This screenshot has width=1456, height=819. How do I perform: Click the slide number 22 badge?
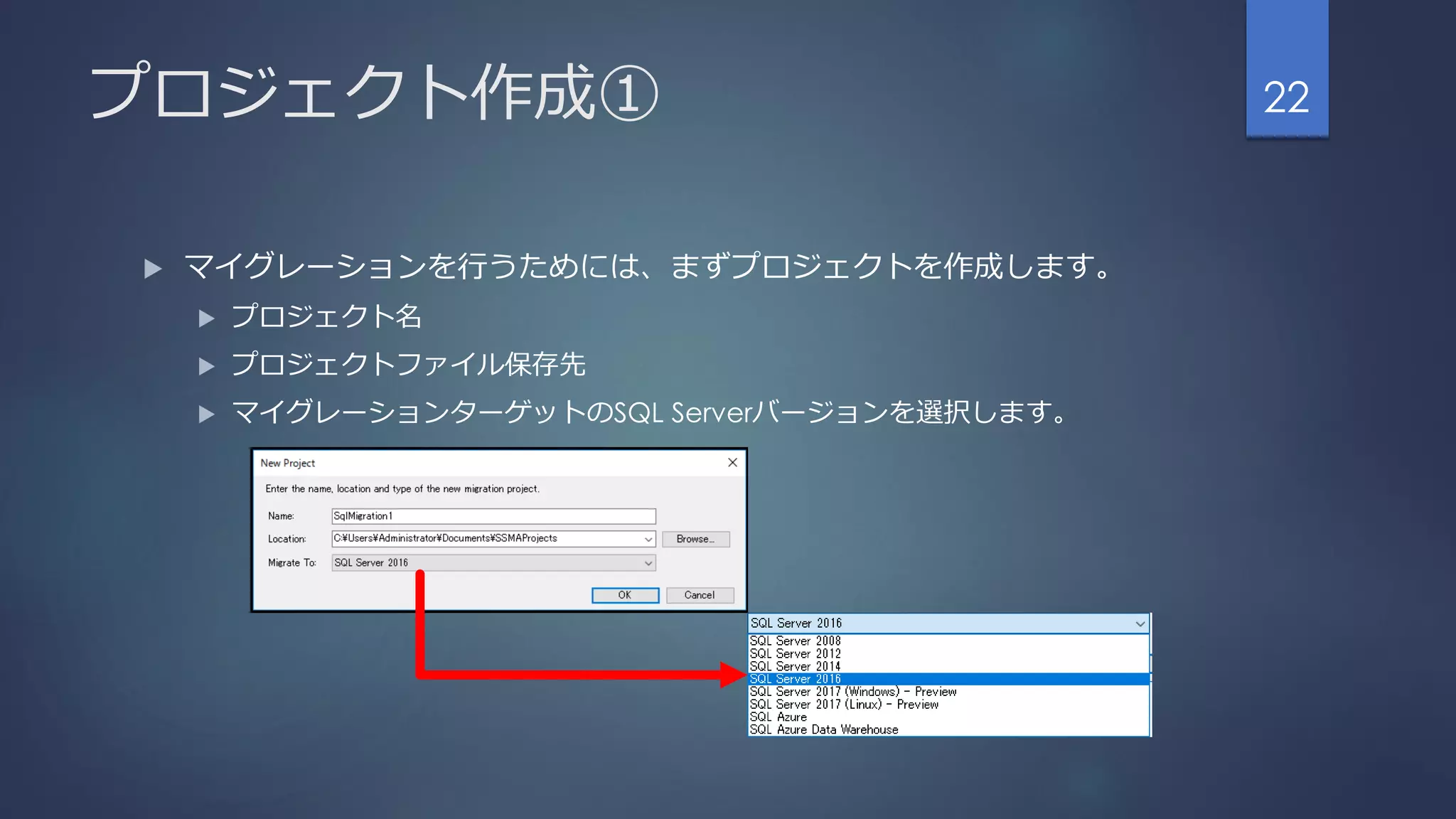click(x=1287, y=69)
